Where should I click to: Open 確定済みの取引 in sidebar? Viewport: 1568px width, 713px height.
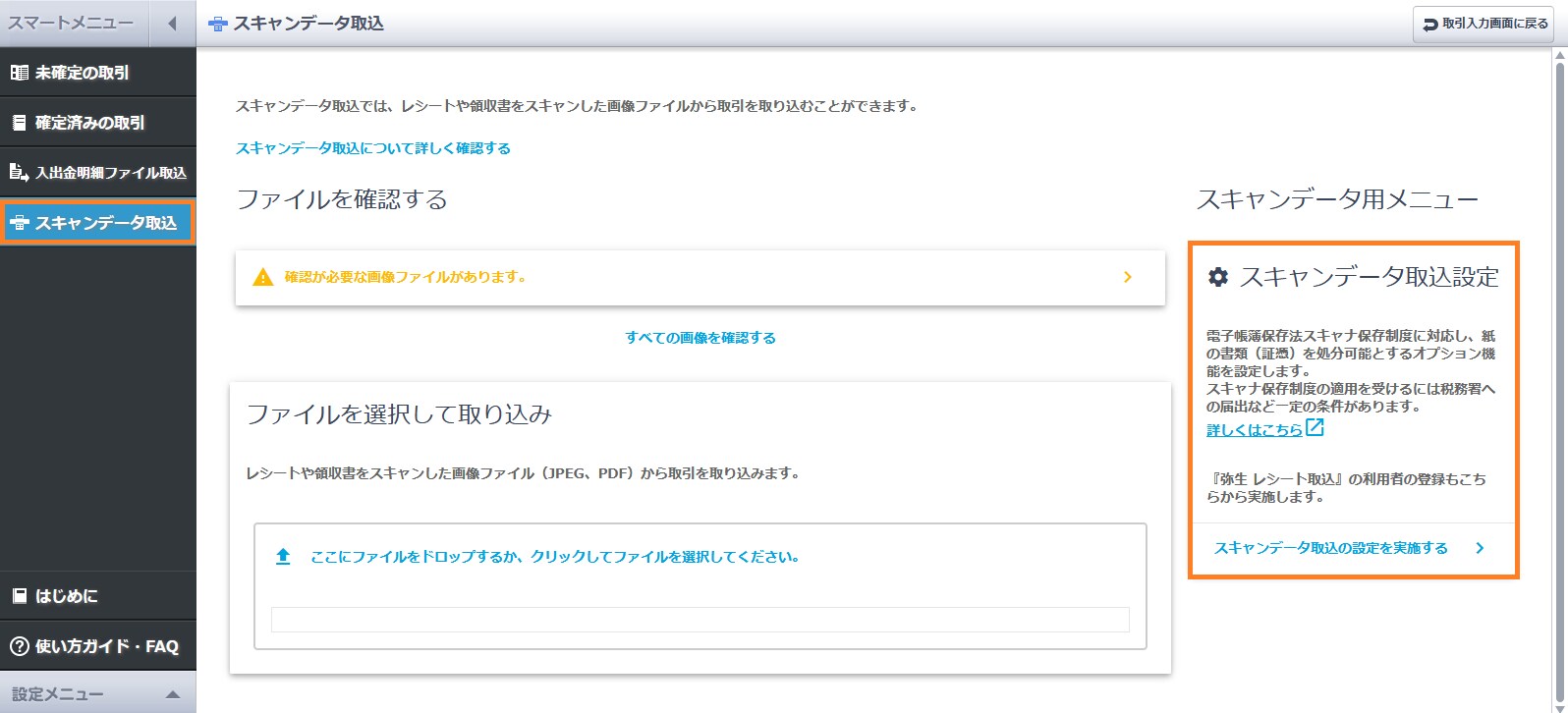click(x=98, y=123)
